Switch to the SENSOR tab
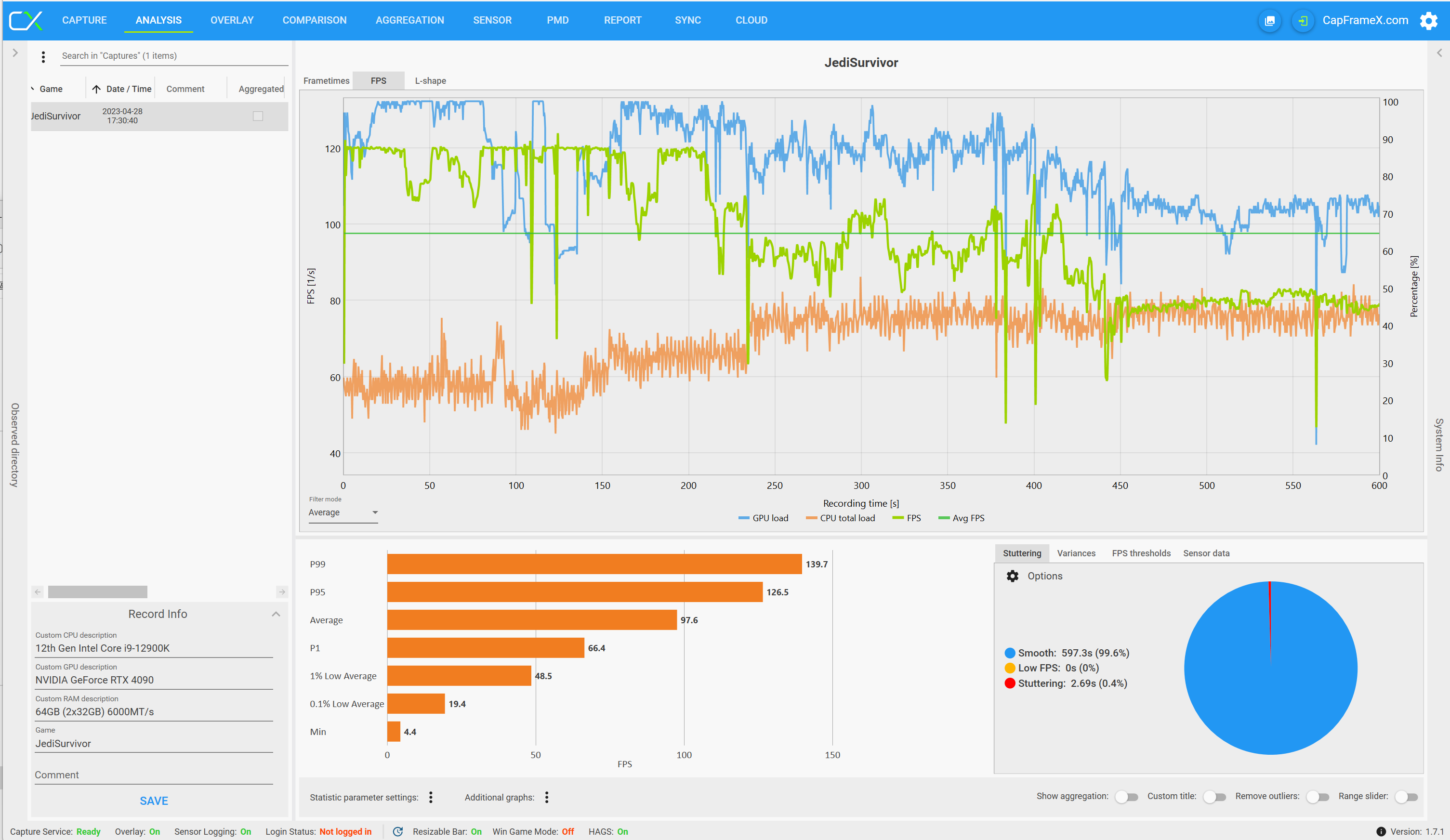Image resolution: width=1450 pixels, height=840 pixels. tap(492, 20)
